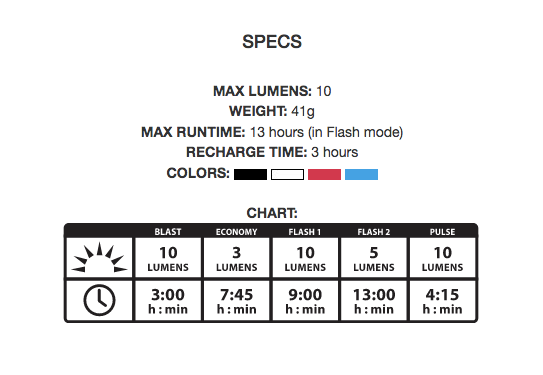This screenshot has height=375, width=543.
Task: Click the sunburst brightness icon
Action: [x=99, y=257]
